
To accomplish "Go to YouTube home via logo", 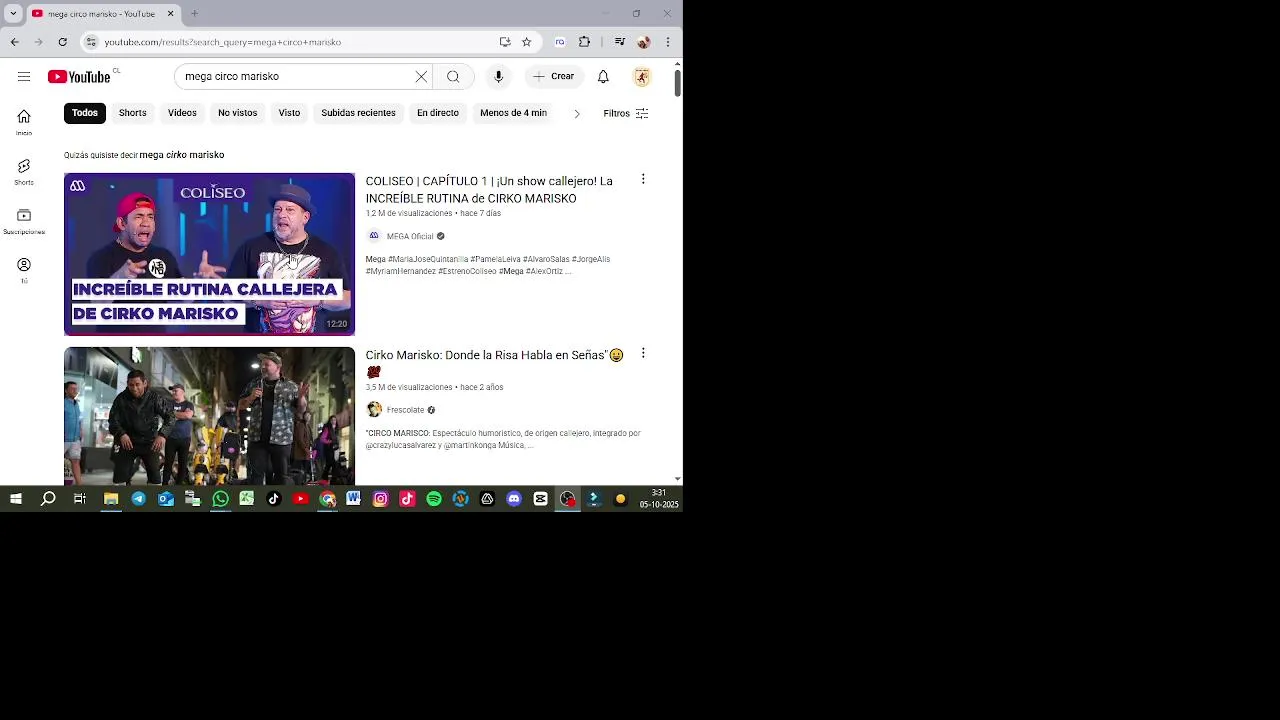I will click(x=79, y=77).
